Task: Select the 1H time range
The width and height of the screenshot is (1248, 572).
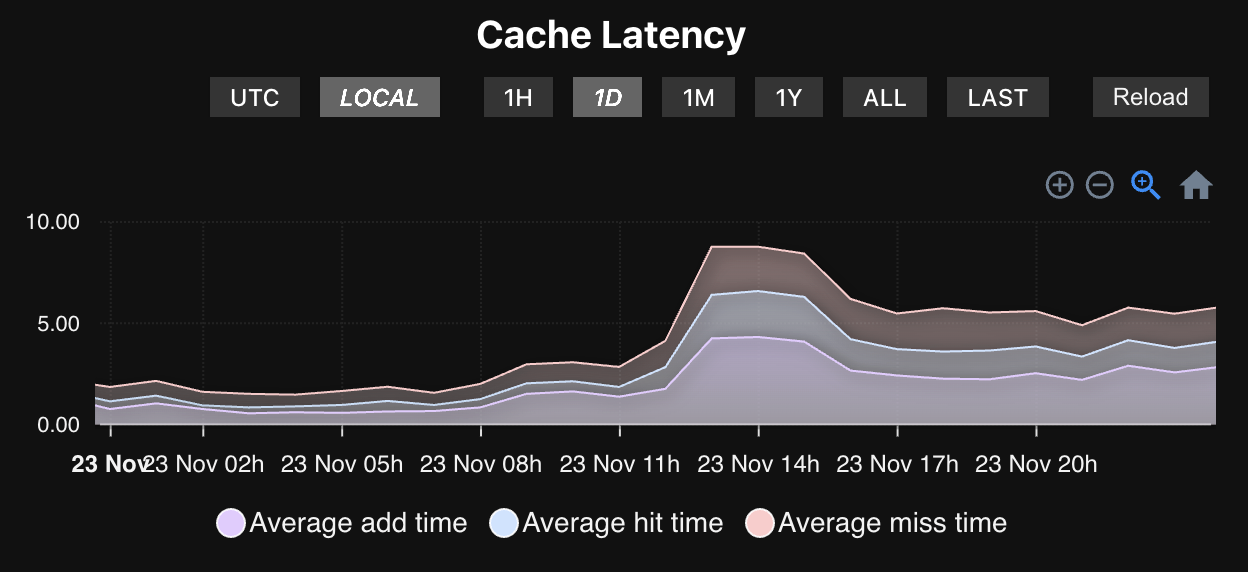Action: pyautogui.click(x=518, y=97)
